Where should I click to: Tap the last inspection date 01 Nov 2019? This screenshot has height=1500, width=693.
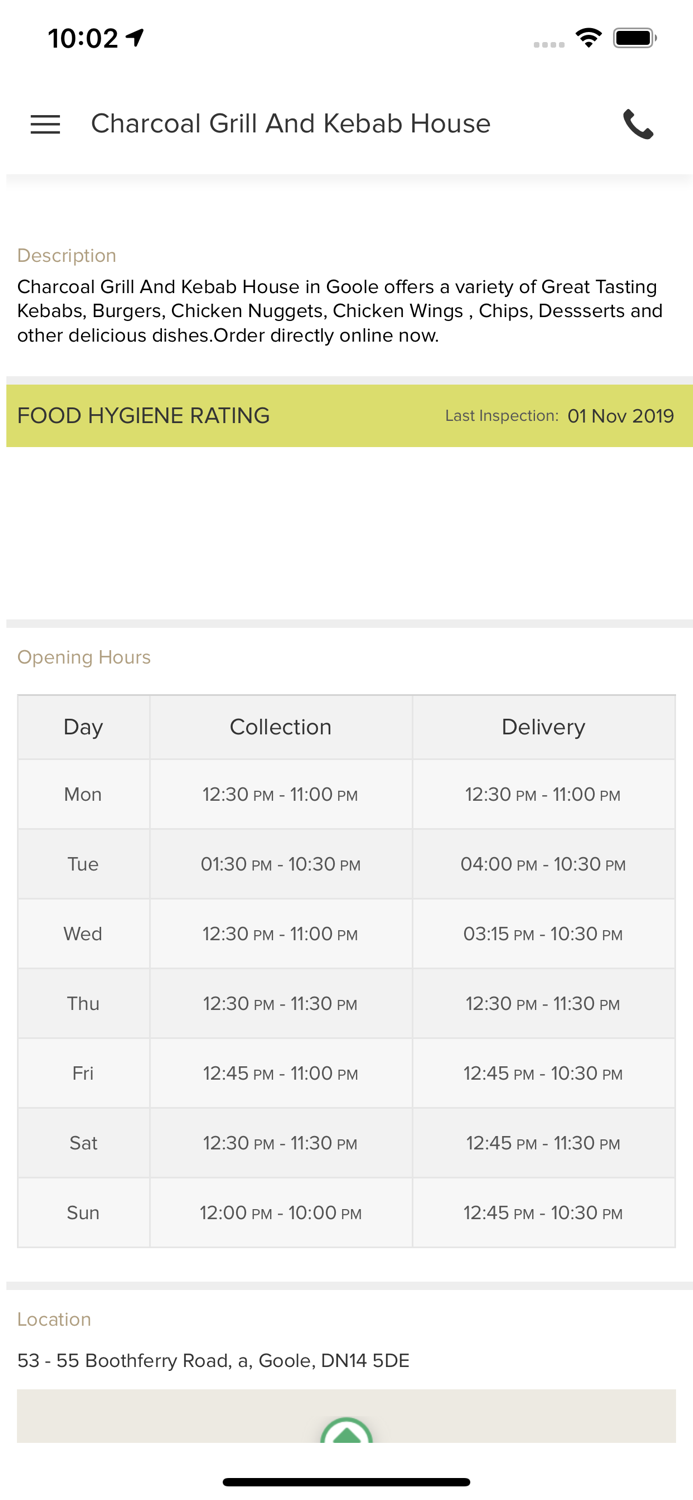pyautogui.click(x=620, y=416)
